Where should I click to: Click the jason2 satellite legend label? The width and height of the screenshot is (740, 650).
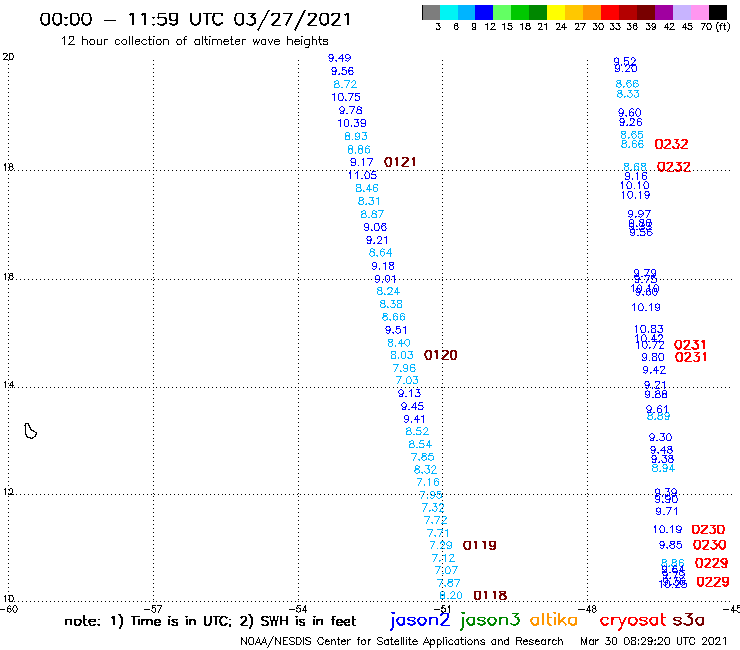point(420,621)
